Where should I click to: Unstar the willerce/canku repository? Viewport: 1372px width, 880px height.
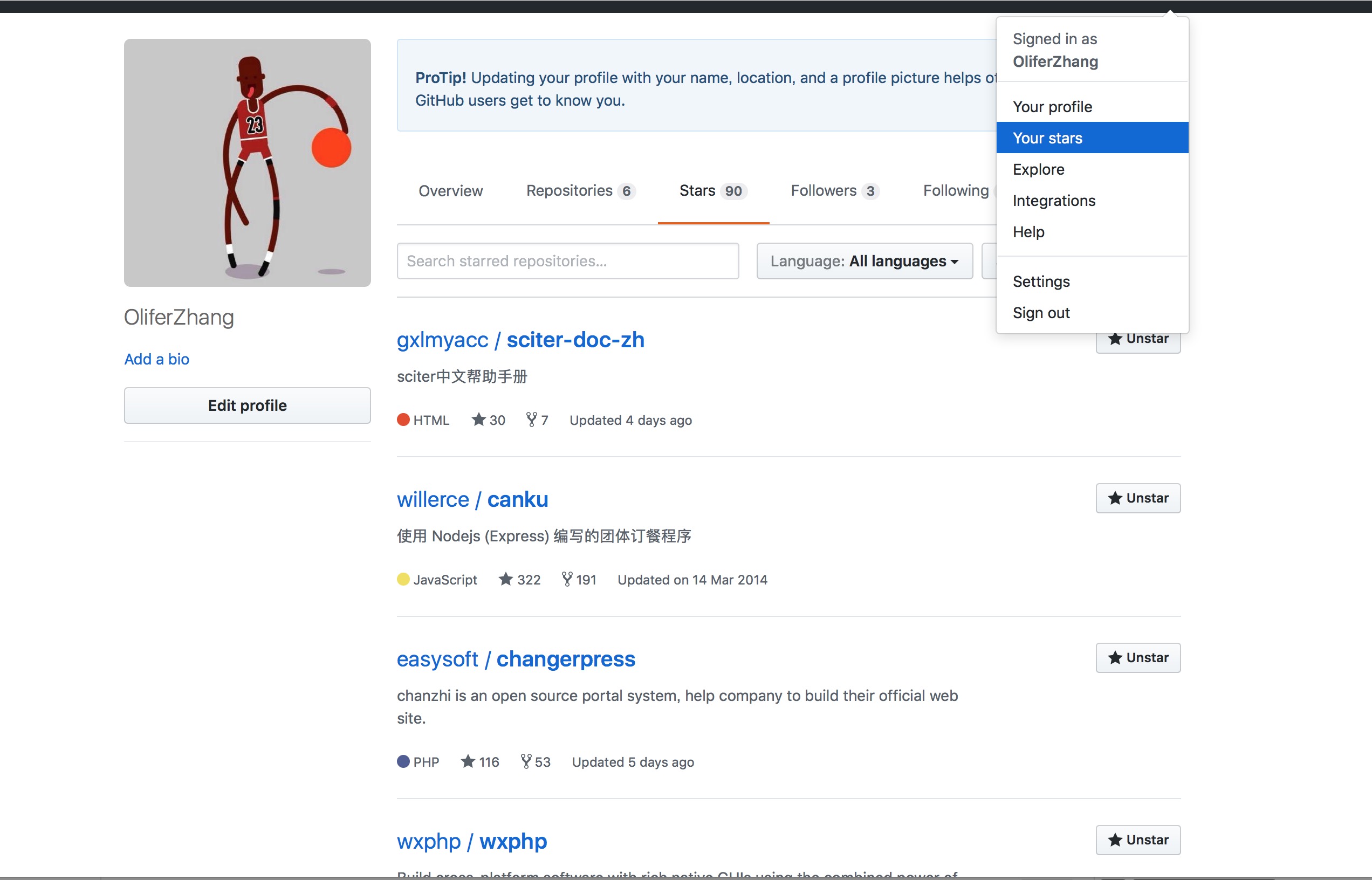pos(1138,498)
